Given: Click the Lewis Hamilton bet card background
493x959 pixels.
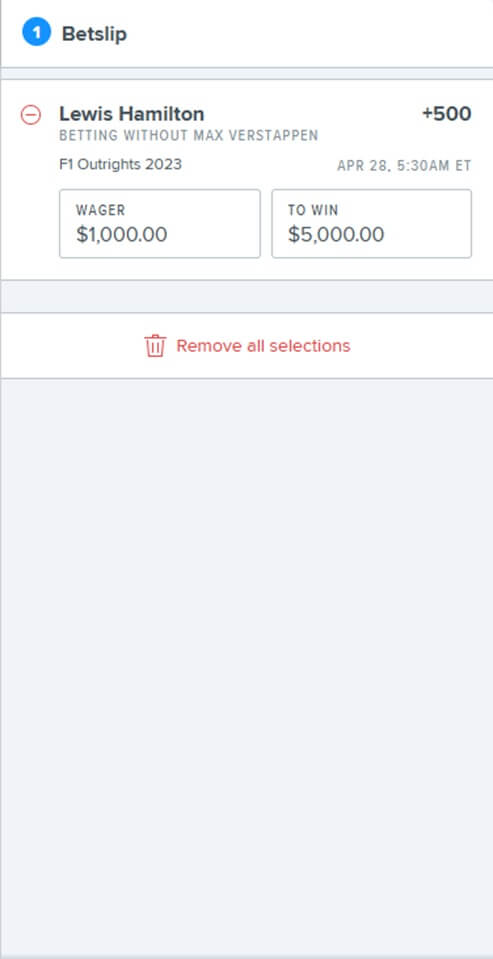Looking at the screenshot, I should tap(246, 180).
